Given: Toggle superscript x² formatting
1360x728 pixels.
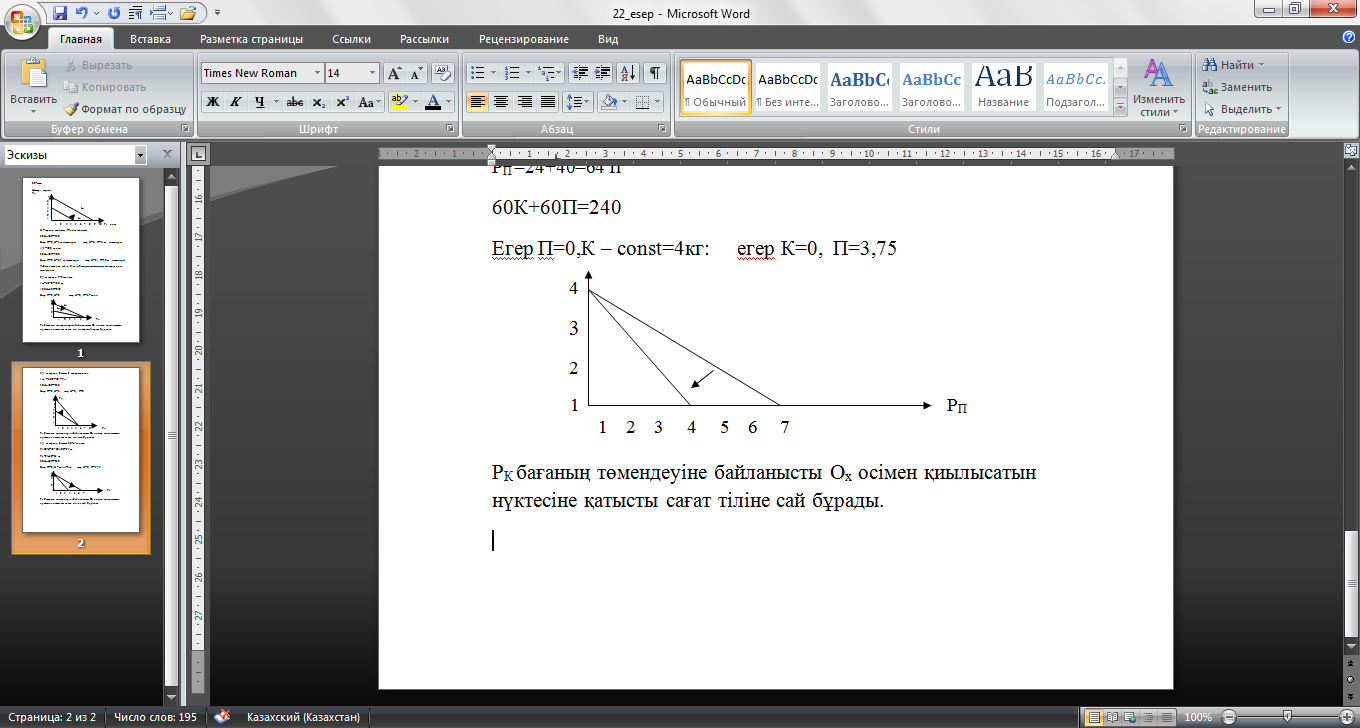Looking at the screenshot, I should (x=342, y=102).
